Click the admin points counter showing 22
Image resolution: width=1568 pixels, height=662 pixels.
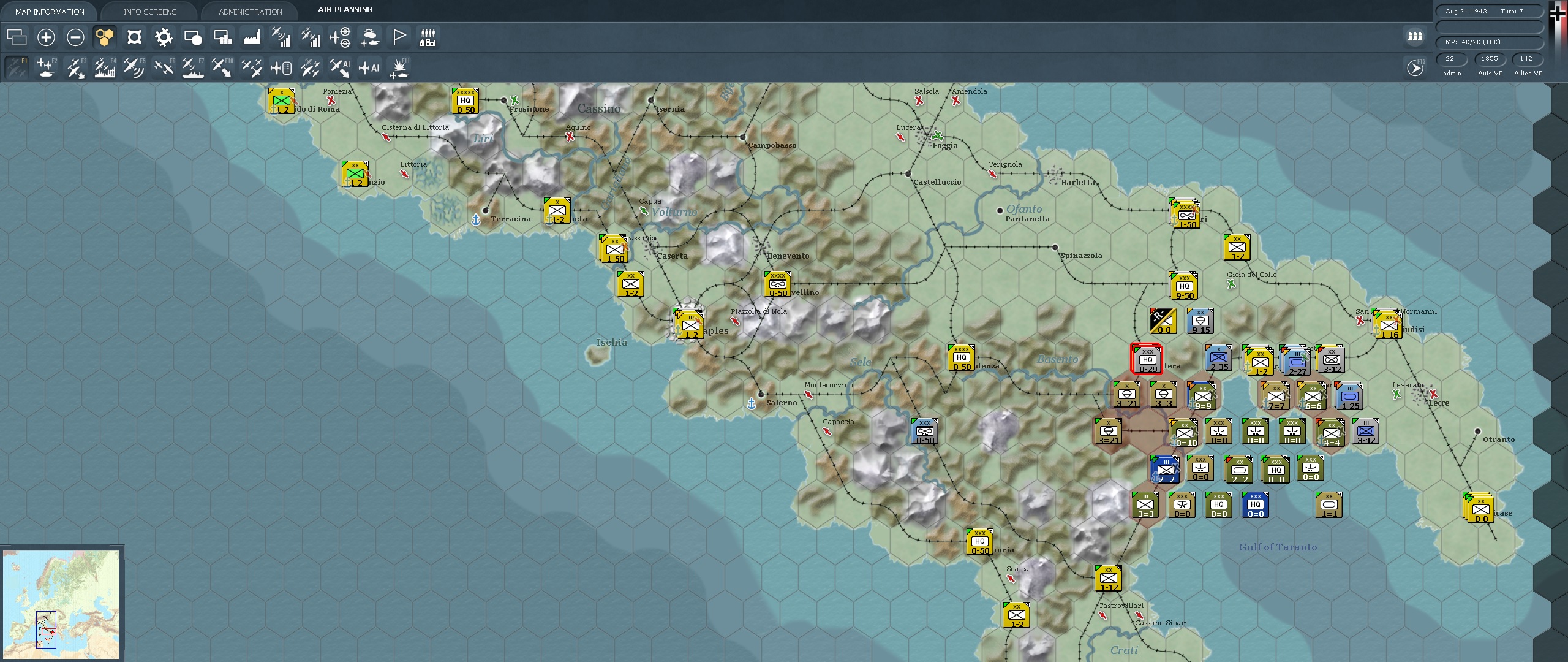1451,59
